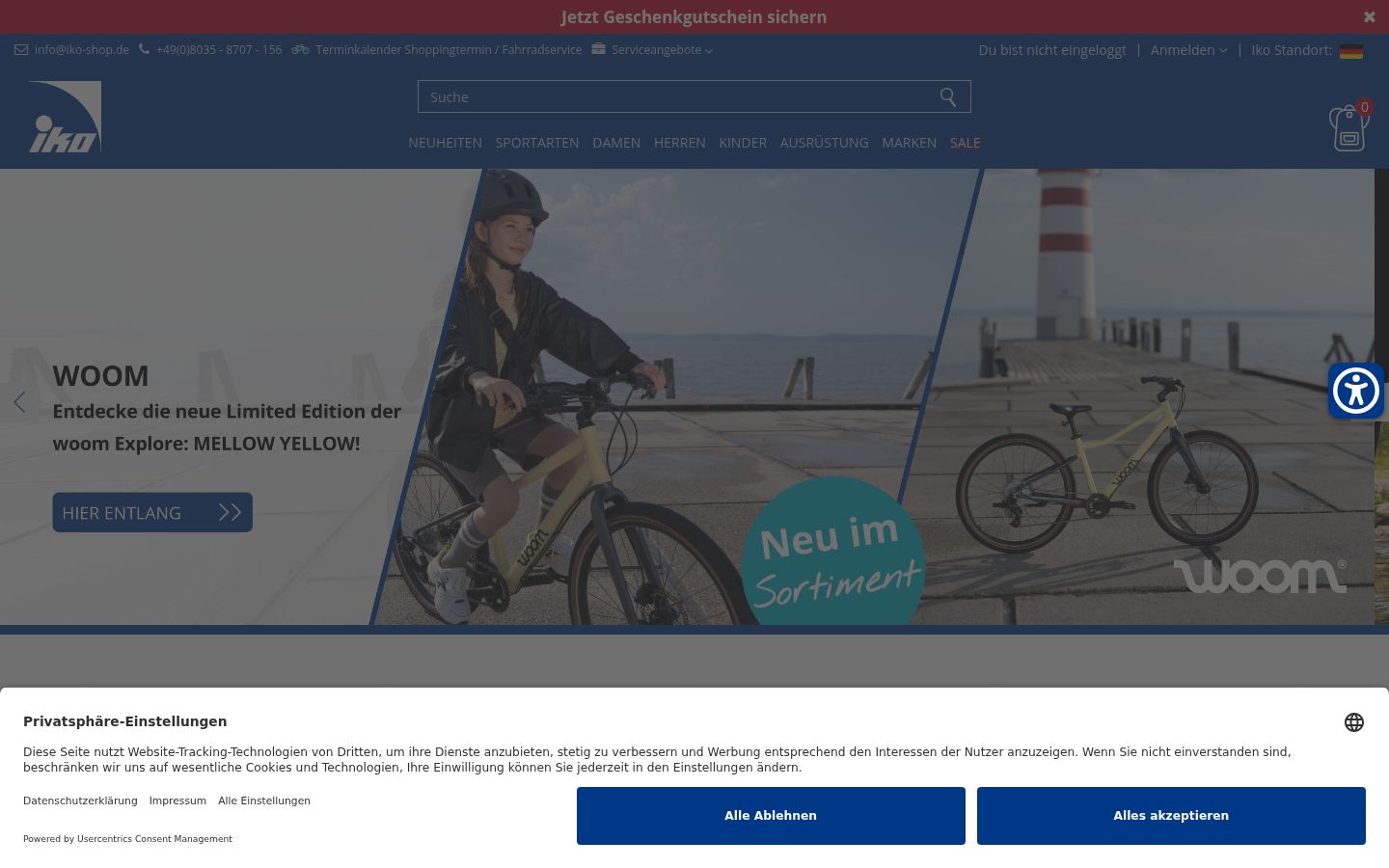Viewport: 1389px width, 868px height.
Task: Open the AUSRÜSTUNG menu
Action: [x=825, y=143]
